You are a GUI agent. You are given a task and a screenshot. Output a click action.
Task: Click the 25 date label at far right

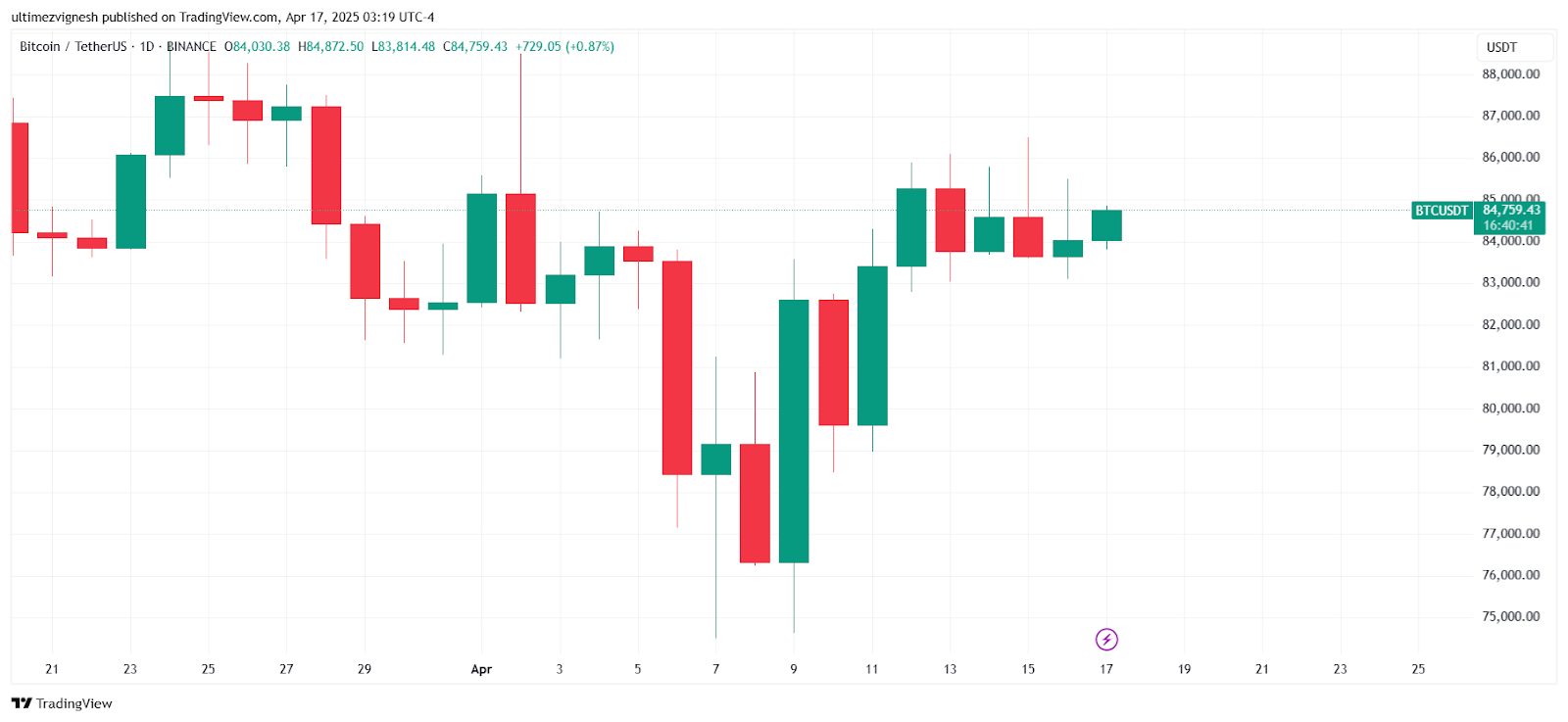click(x=1418, y=669)
